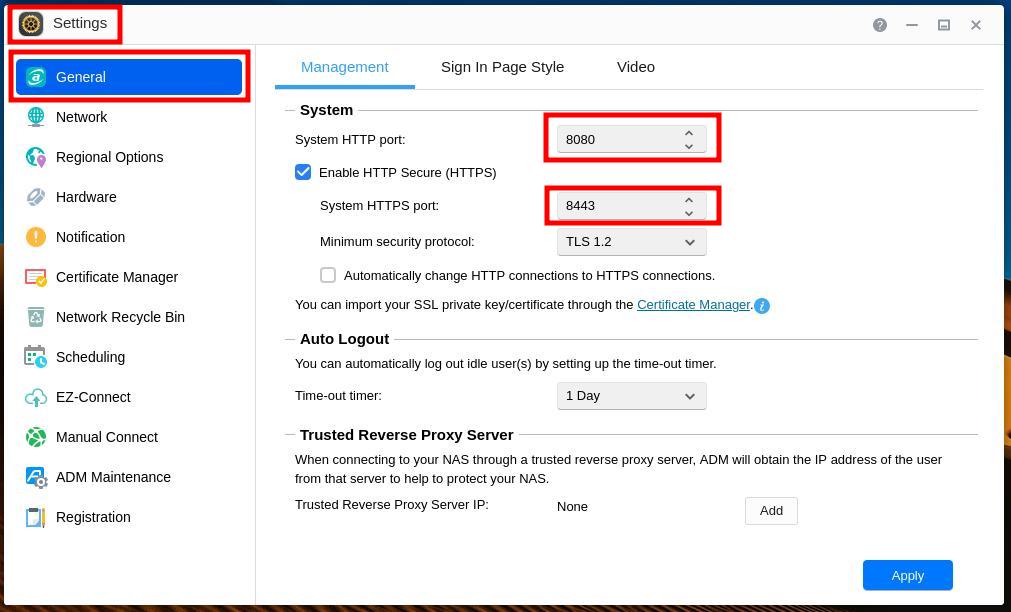This screenshot has width=1011, height=612.
Task: Click the Certificate Manager link
Action: [x=693, y=304]
